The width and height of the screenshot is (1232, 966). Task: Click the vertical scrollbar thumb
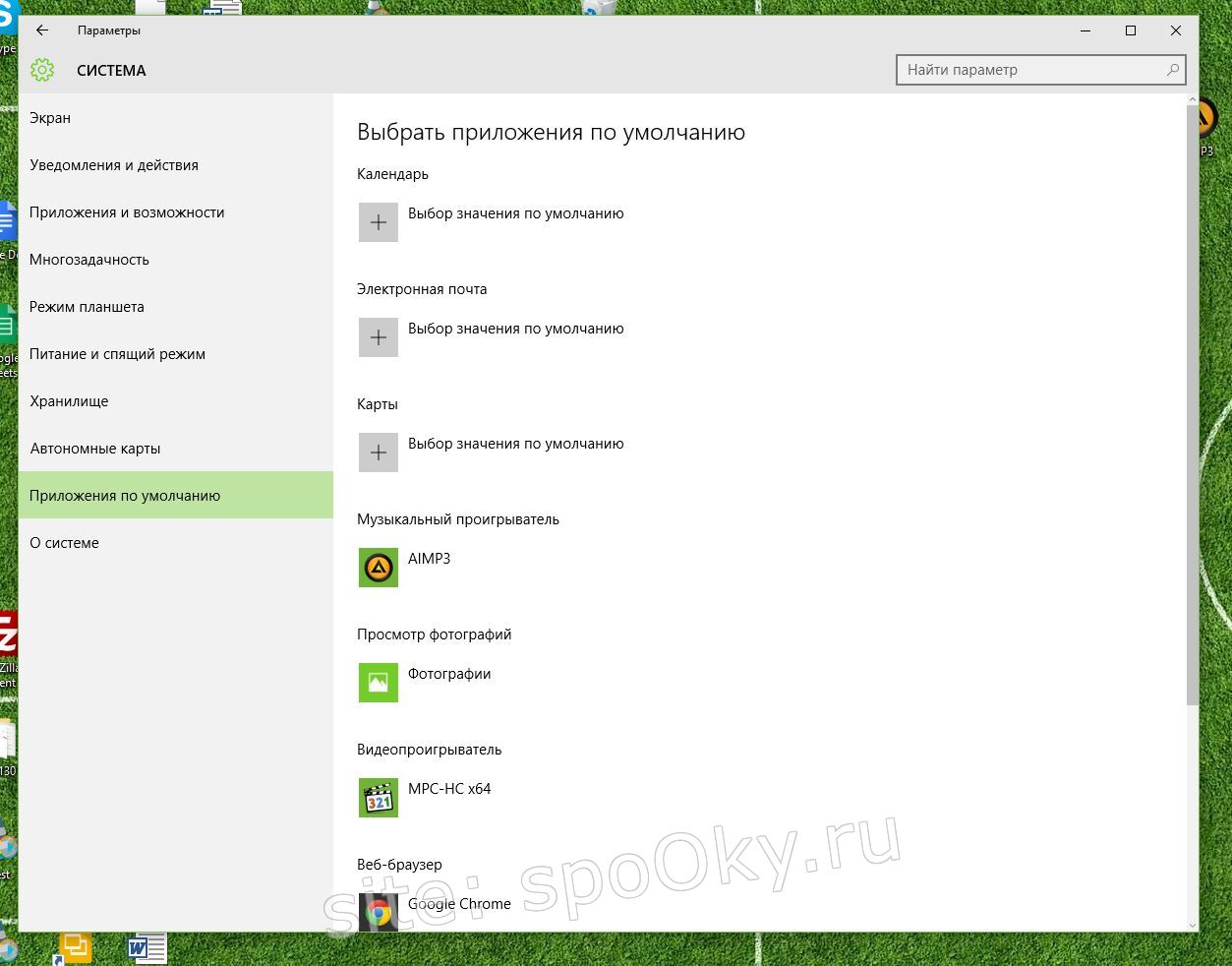(1193, 404)
